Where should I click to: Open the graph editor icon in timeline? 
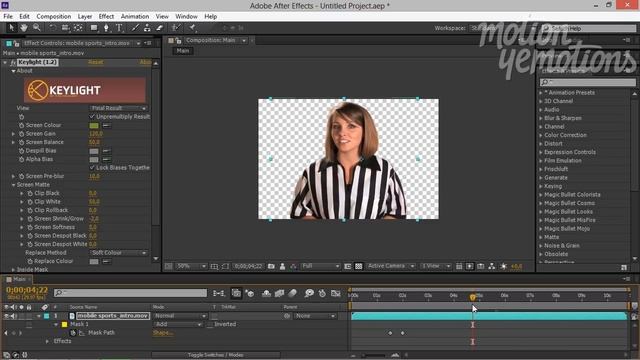click(336, 293)
